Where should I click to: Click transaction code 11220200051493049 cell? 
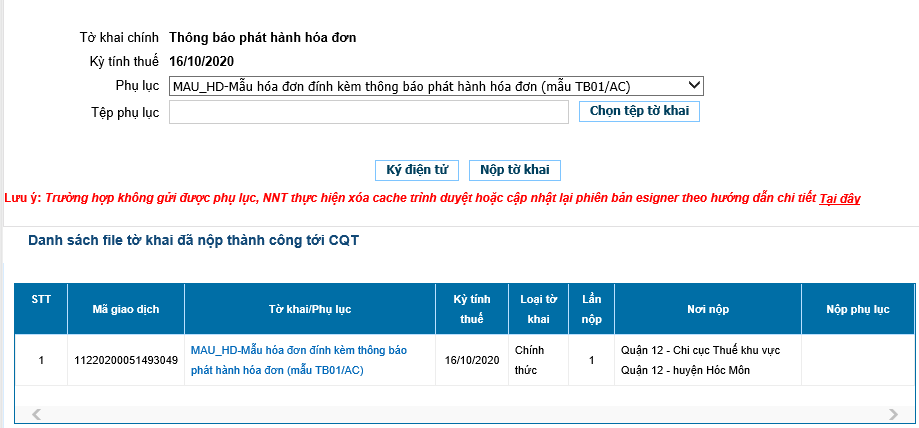126,360
